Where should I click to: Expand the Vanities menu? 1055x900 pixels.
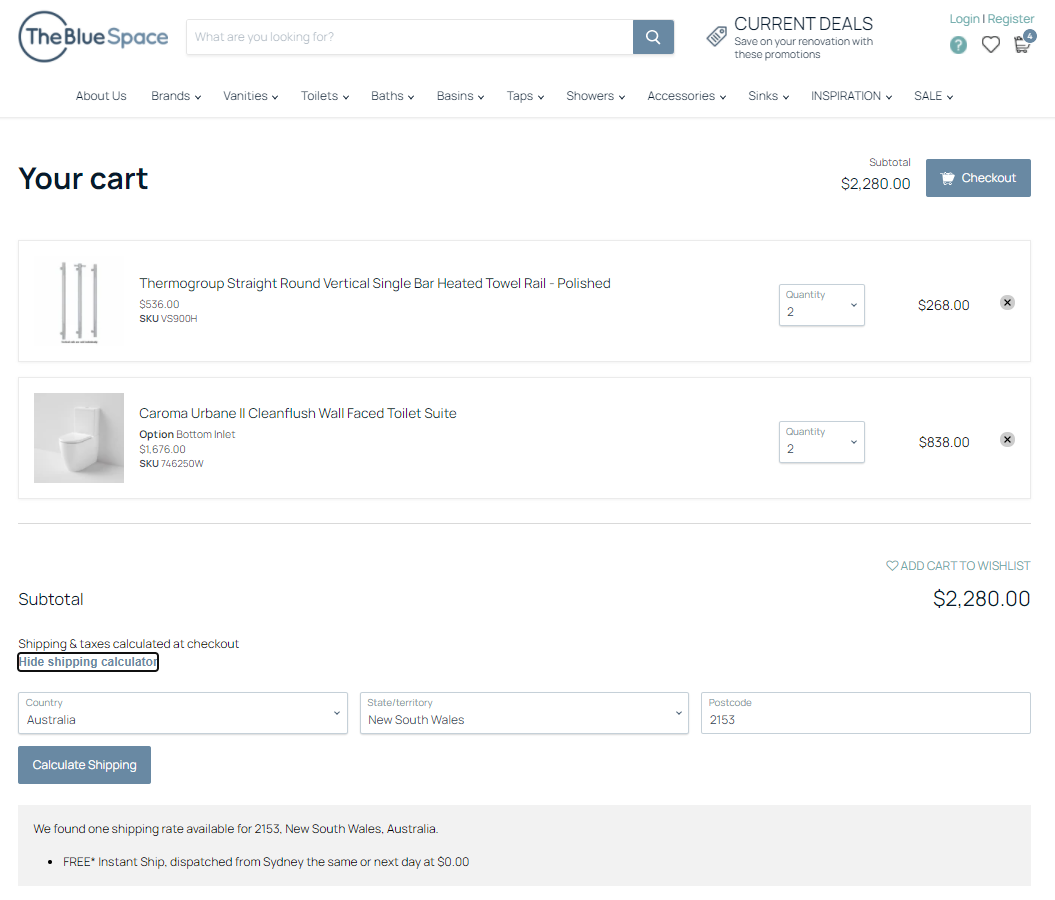pyautogui.click(x=250, y=96)
